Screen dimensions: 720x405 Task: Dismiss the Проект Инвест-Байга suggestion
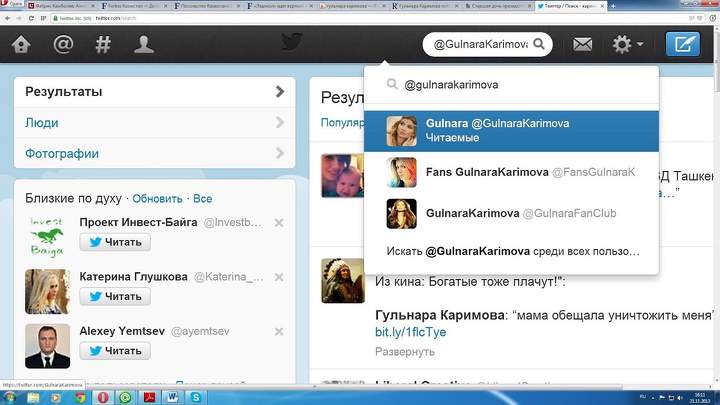coord(279,223)
